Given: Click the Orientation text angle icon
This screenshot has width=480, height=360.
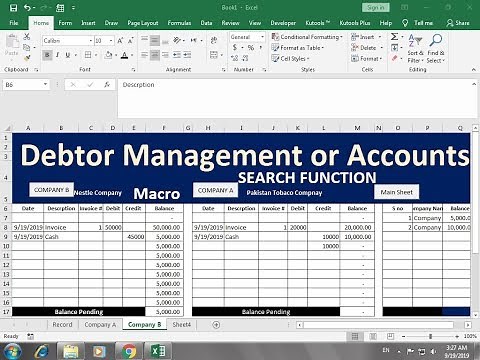Looking at the screenshot, I should click(177, 41).
